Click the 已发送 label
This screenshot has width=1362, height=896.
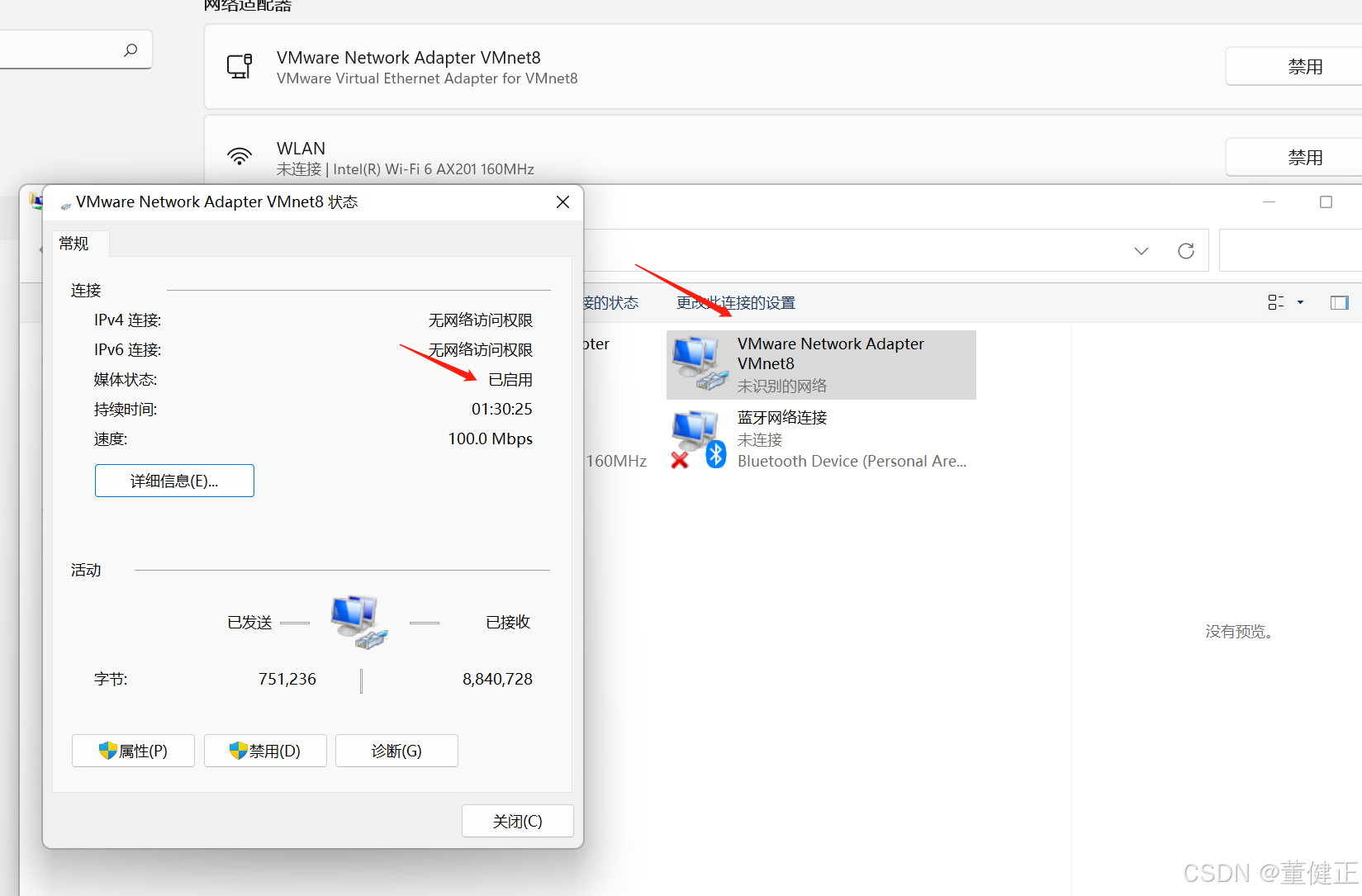click(x=249, y=622)
